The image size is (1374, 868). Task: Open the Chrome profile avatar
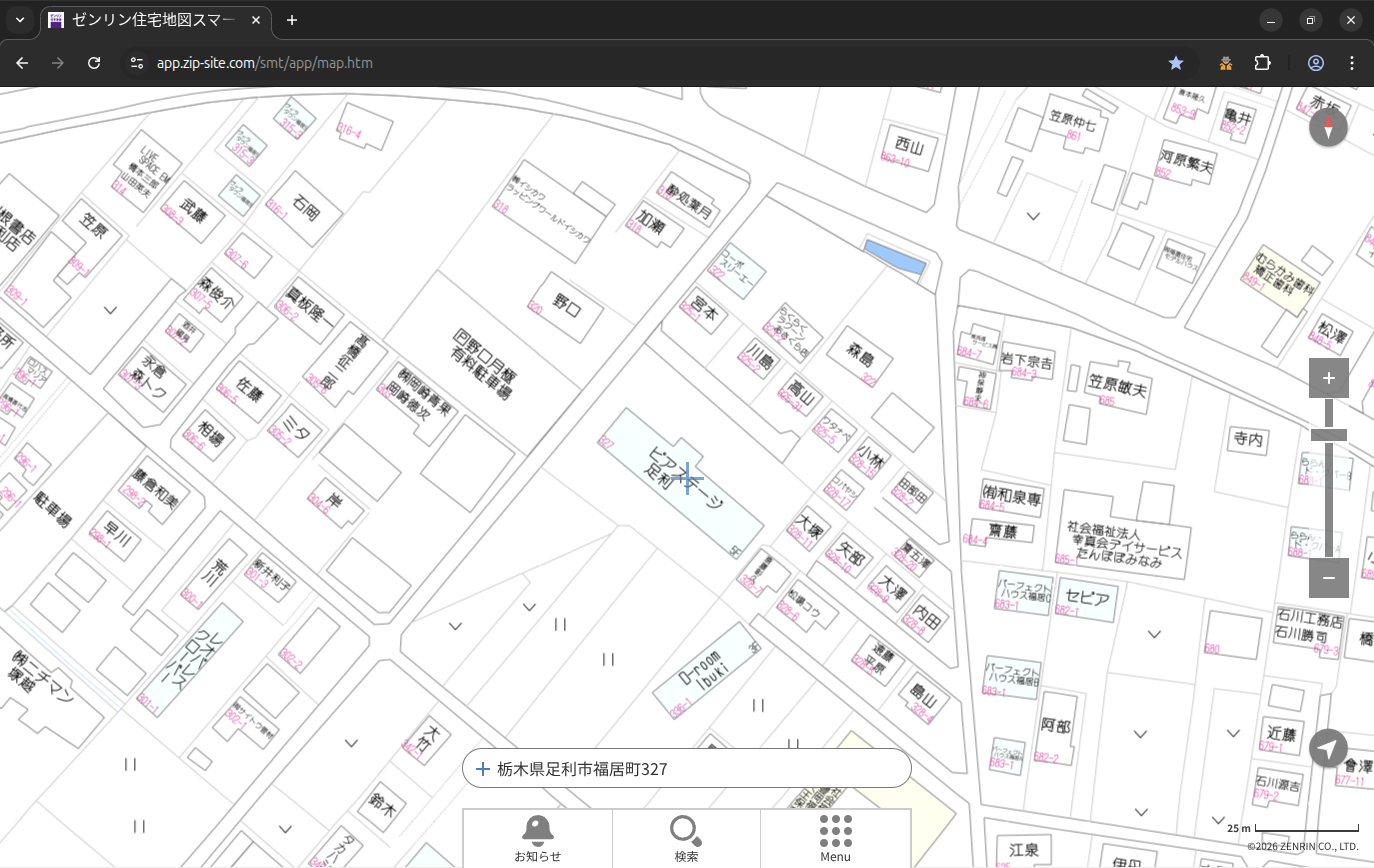[x=1316, y=63]
